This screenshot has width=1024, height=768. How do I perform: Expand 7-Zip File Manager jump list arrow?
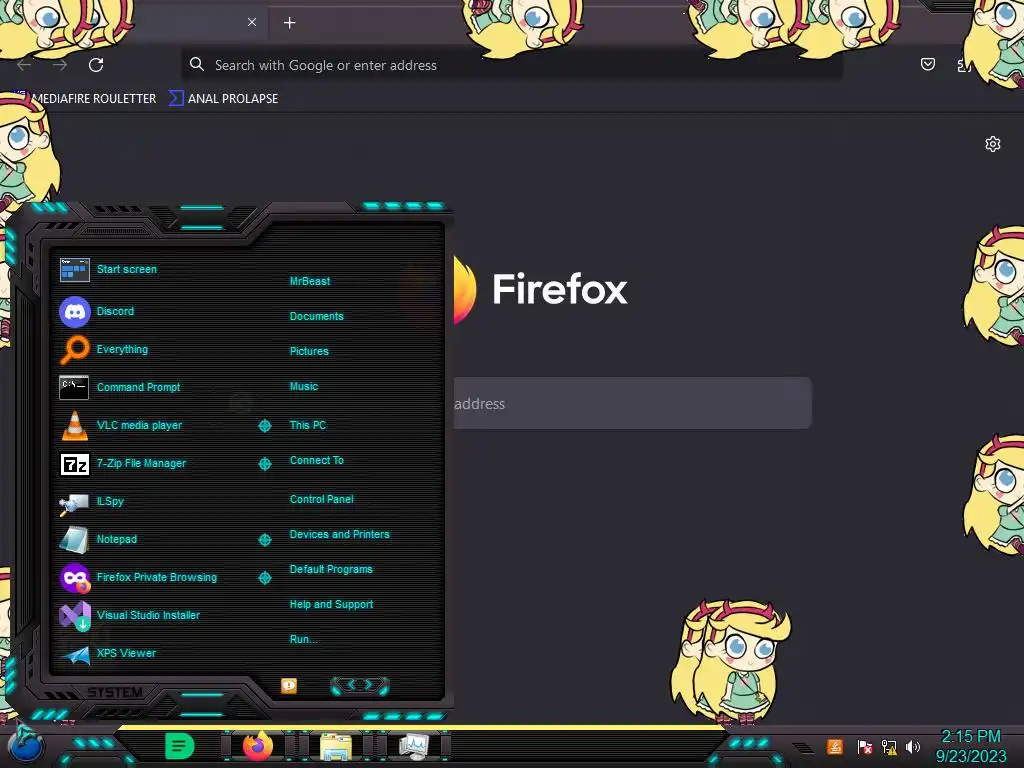tap(264, 464)
